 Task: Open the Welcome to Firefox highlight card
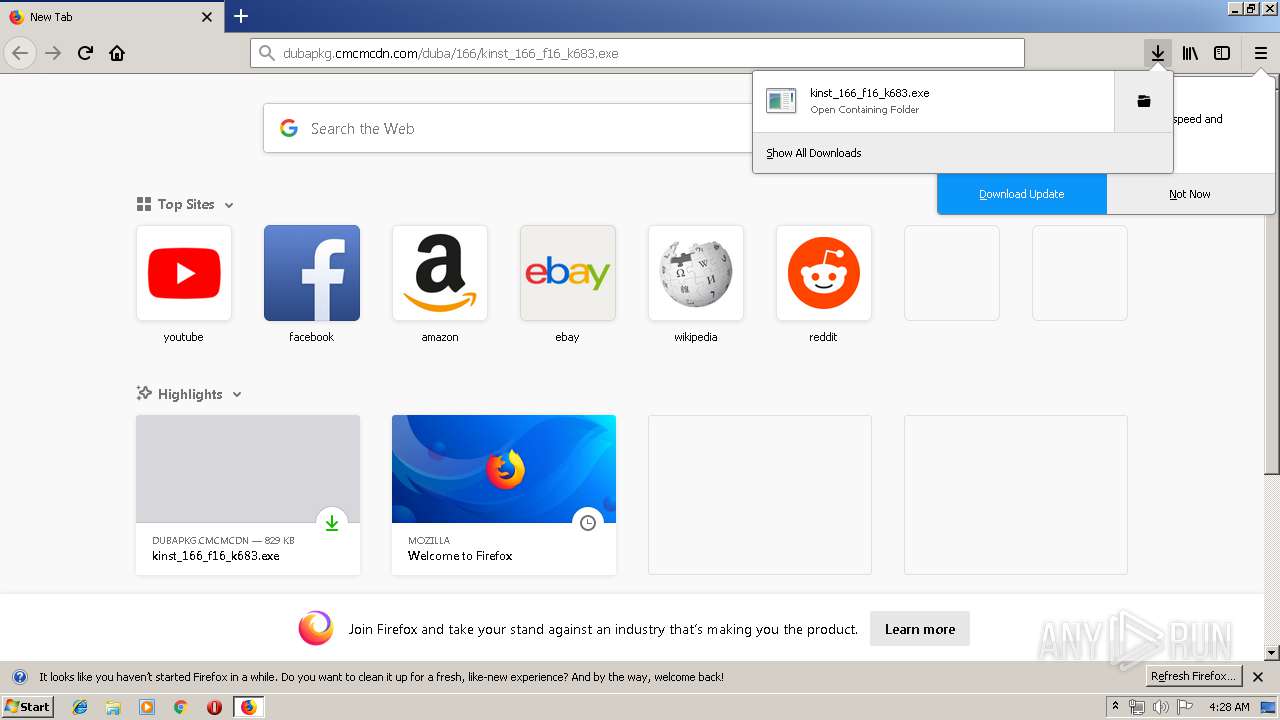click(504, 495)
